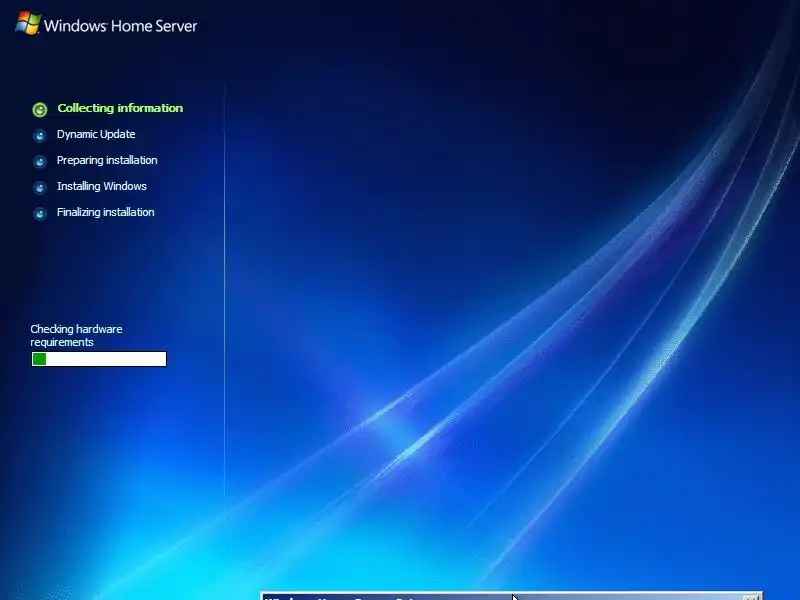
Task: Click the 'Windows Home Server' title text
Action: click(120, 26)
